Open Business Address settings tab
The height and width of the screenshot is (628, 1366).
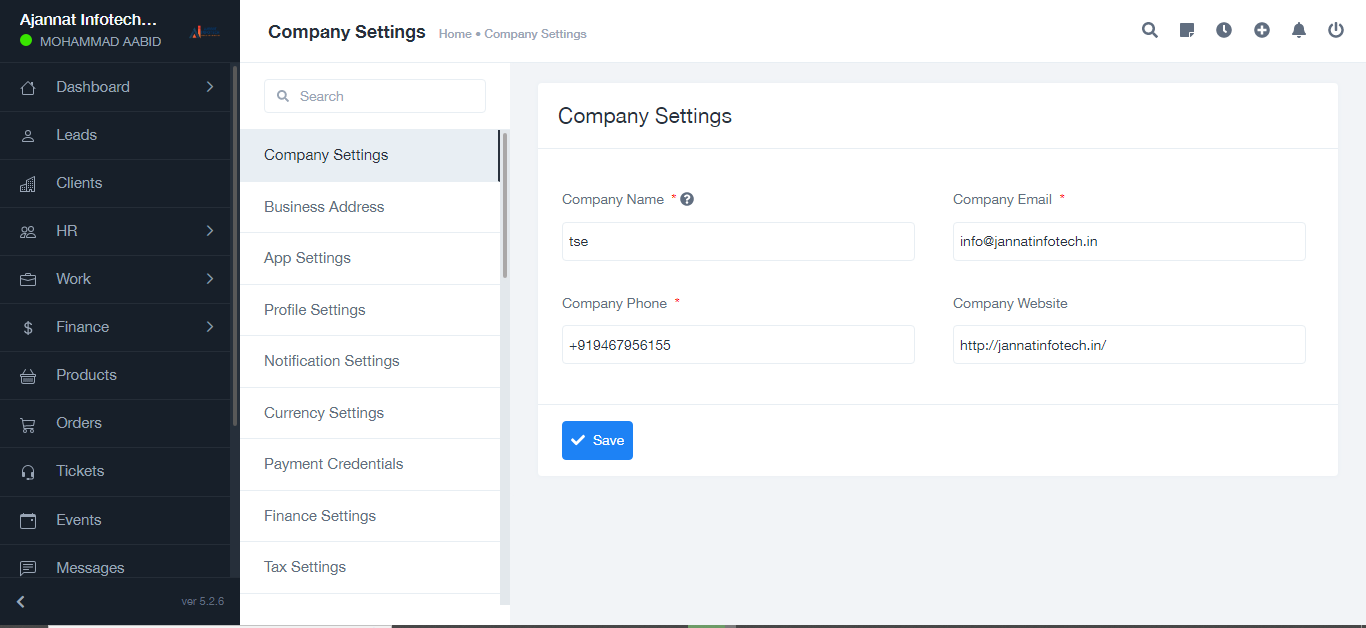point(324,207)
